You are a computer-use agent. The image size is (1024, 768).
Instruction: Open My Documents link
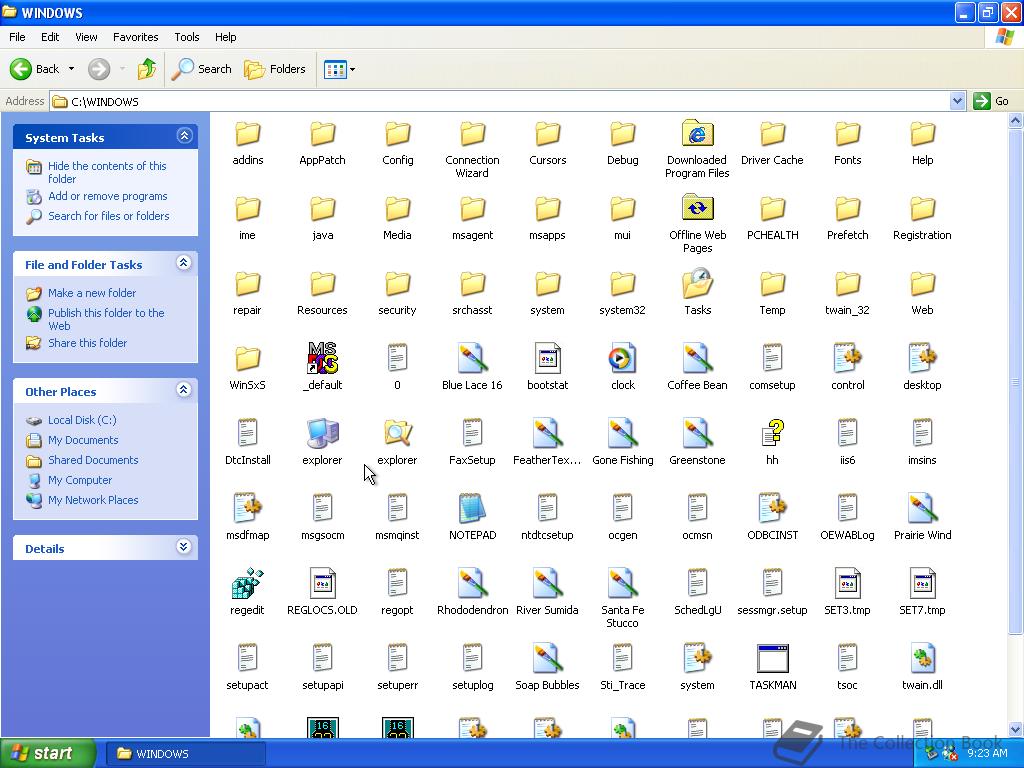coord(83,440)
